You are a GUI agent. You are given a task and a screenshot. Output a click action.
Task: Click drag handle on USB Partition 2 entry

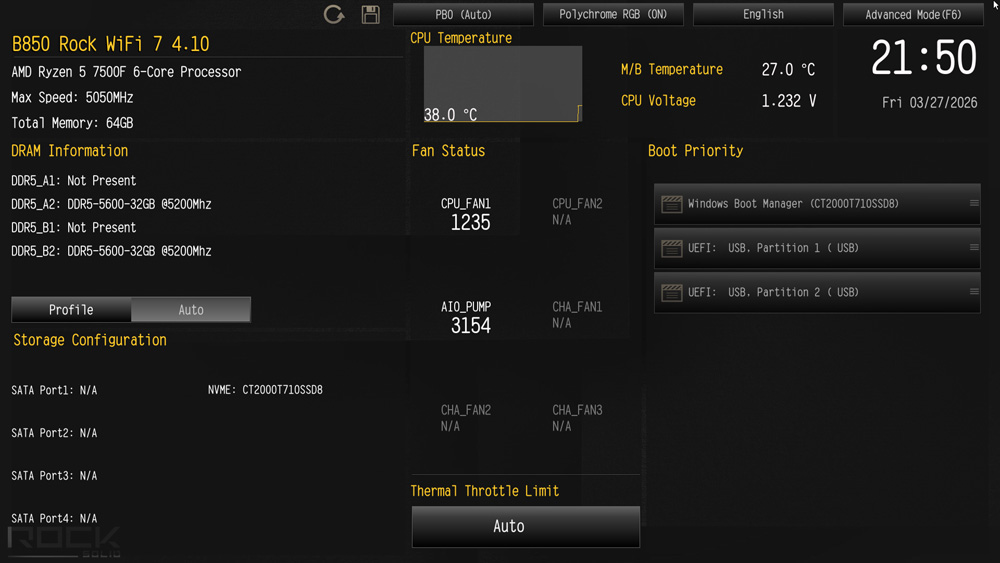click(x=974, y=292)
